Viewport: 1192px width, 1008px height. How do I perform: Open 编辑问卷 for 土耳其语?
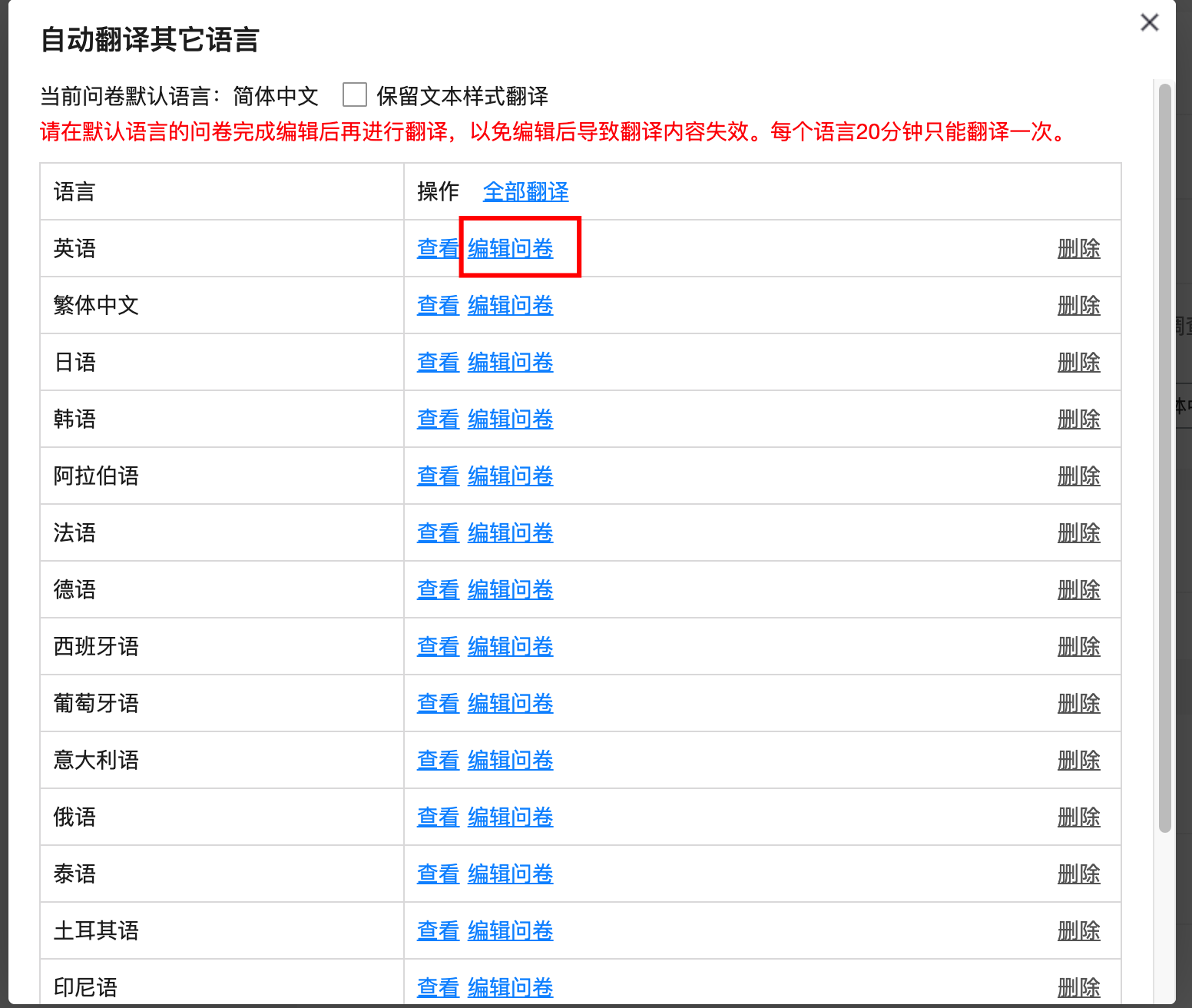click(511, 930)
